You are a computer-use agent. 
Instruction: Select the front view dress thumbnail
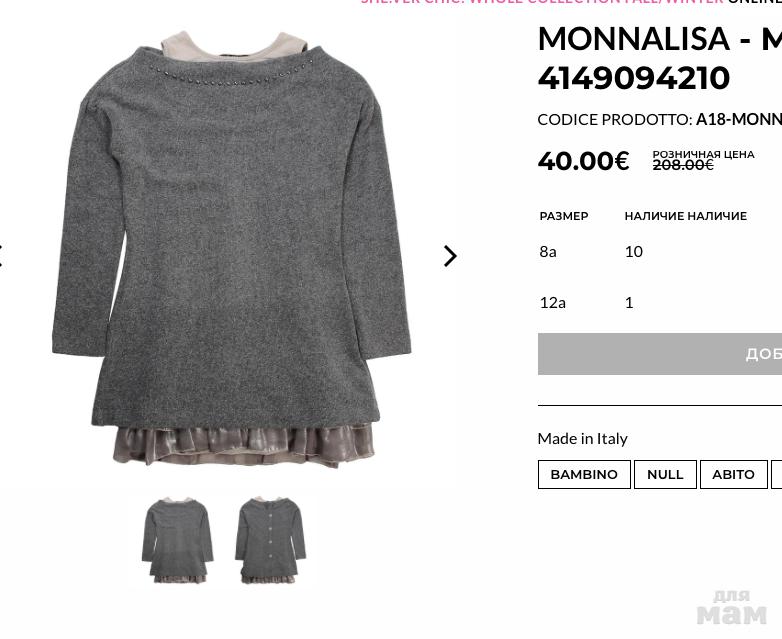pyautogui.click(x=178, y=541)
